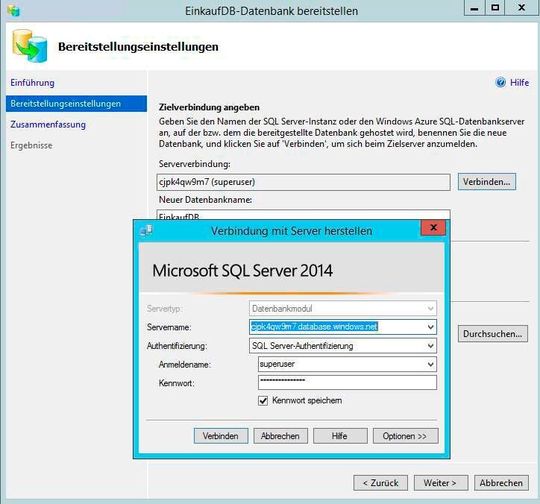Image resolution: width=540 pixels, height=504 pixels.
Task: Click the Zielverbindung angeben heading
Action: (x=209, y=107)
